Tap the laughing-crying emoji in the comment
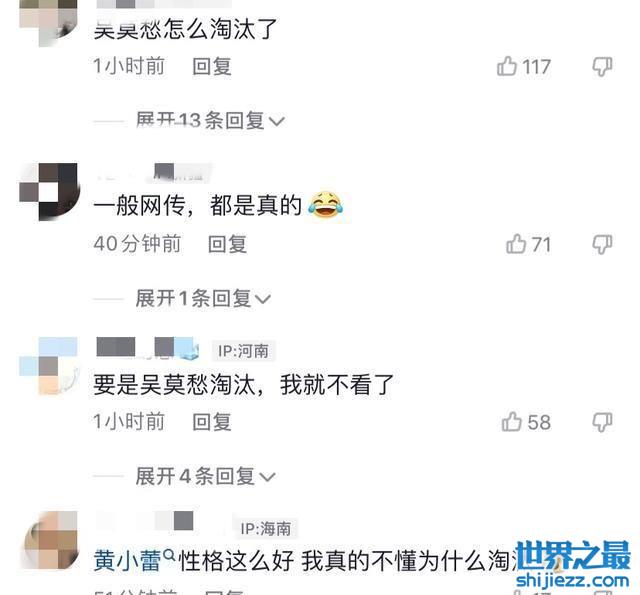This screenshot has height=595, width=640. point(325,204)
